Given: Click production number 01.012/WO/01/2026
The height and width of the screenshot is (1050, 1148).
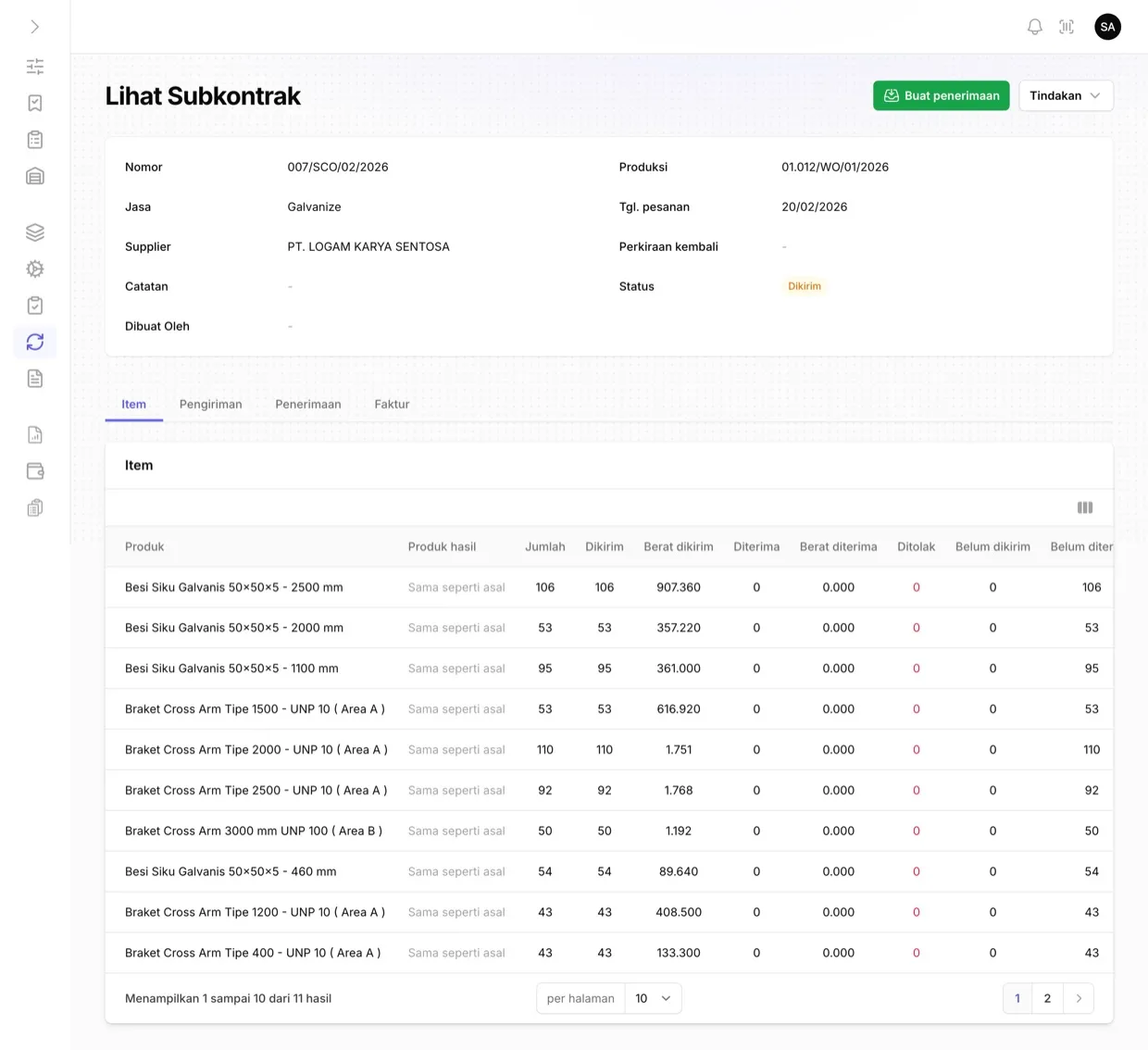Looking at the screenshot, I should [835, 167].
